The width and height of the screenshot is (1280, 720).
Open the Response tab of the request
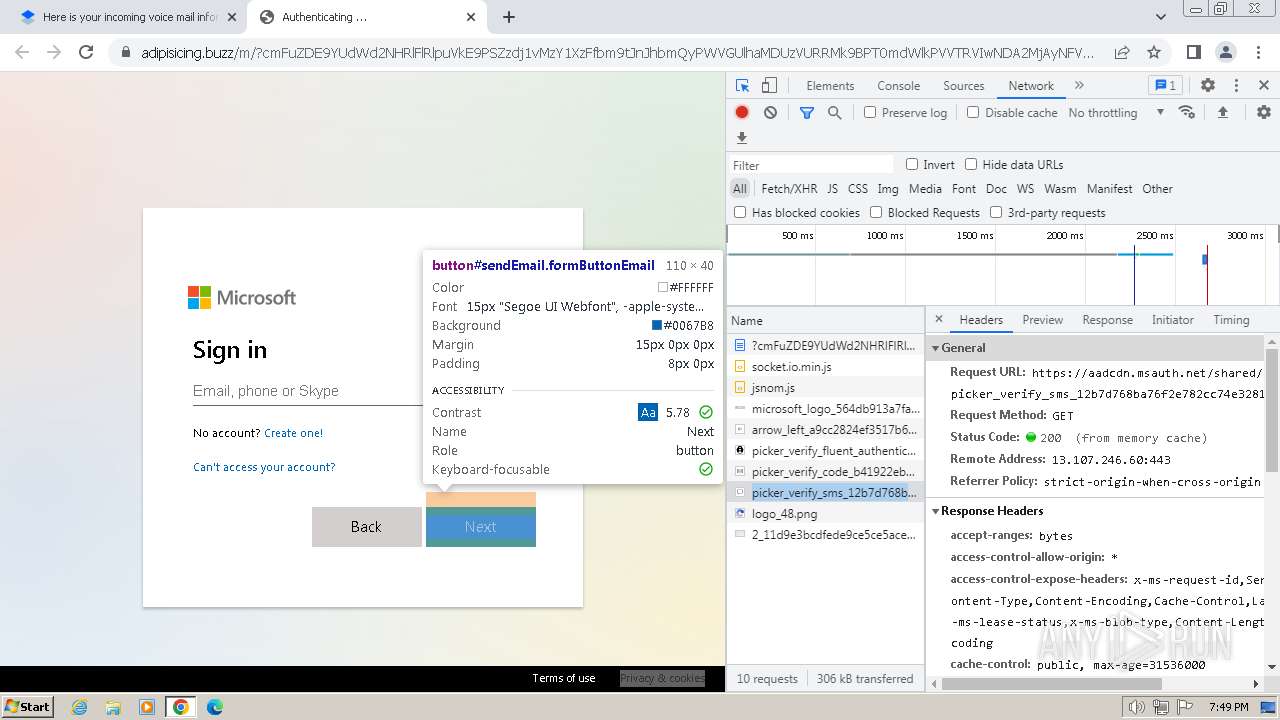click(1107, 320)
